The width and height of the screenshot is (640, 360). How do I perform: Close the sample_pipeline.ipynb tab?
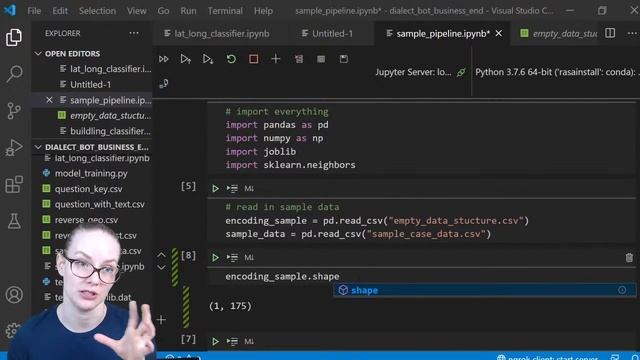point(499,33)
